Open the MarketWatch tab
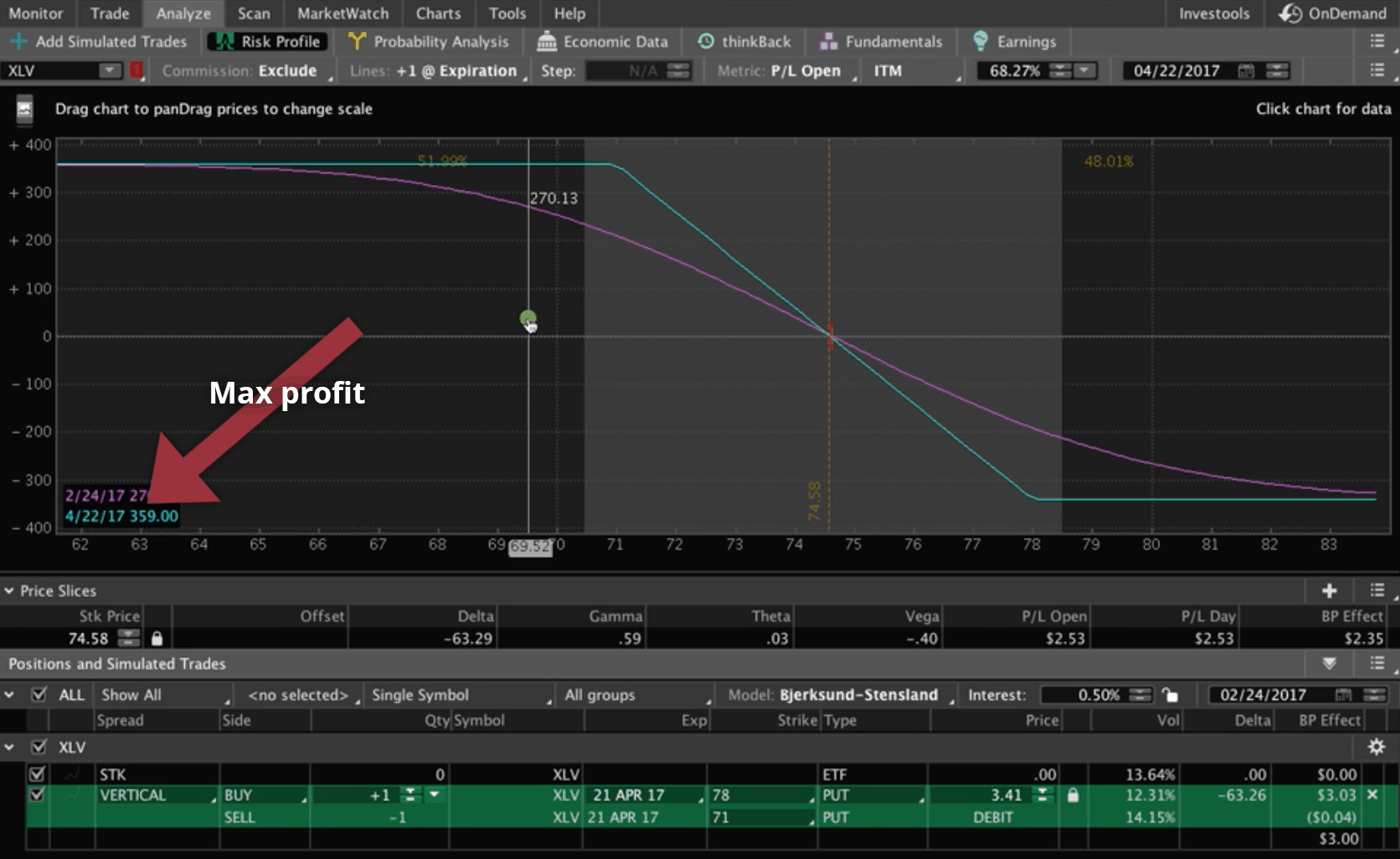The width and height of the screenshot is (1400, 859). click(342, 13)
